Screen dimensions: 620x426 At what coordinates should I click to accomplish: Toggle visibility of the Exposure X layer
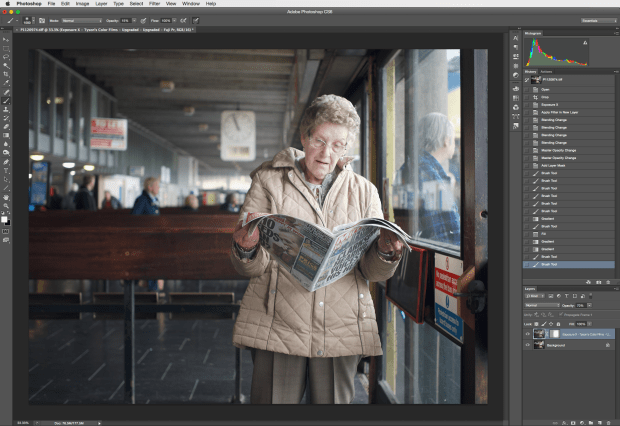click(528, 333)
